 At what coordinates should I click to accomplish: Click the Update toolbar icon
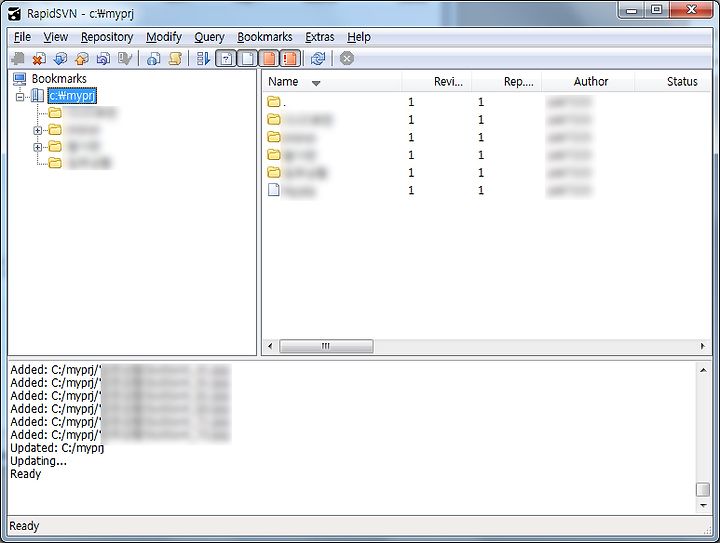pyautogui.click(x=60, y=58)
